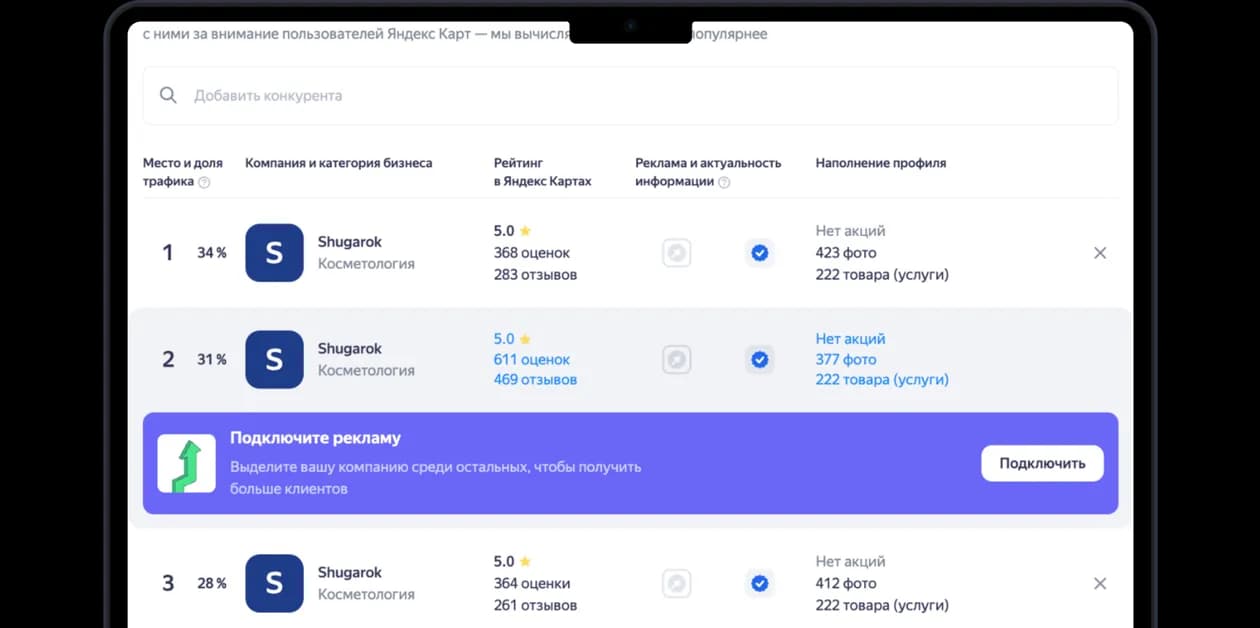Viewport: 1260px width, 628px height.
Task: Click '423 фото' text
Action: 846,253
